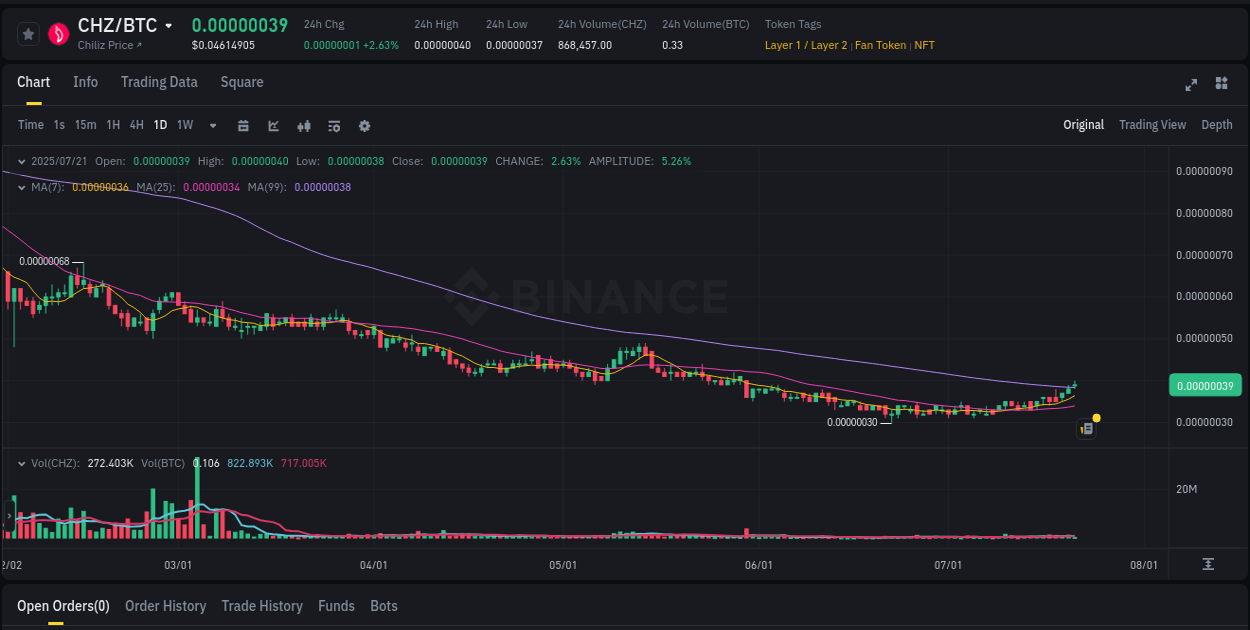Collapse the MA indicator row chevron
This screenshot has height=630, width=1250.
point(20,187)
